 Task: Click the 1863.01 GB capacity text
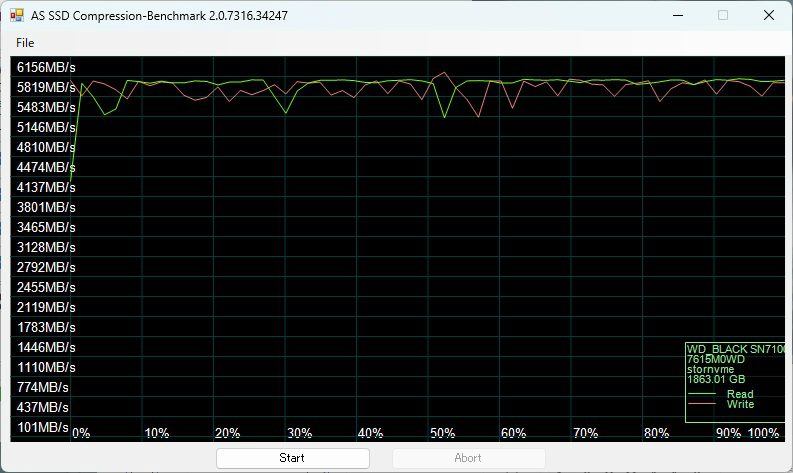(x=716, y=379)
